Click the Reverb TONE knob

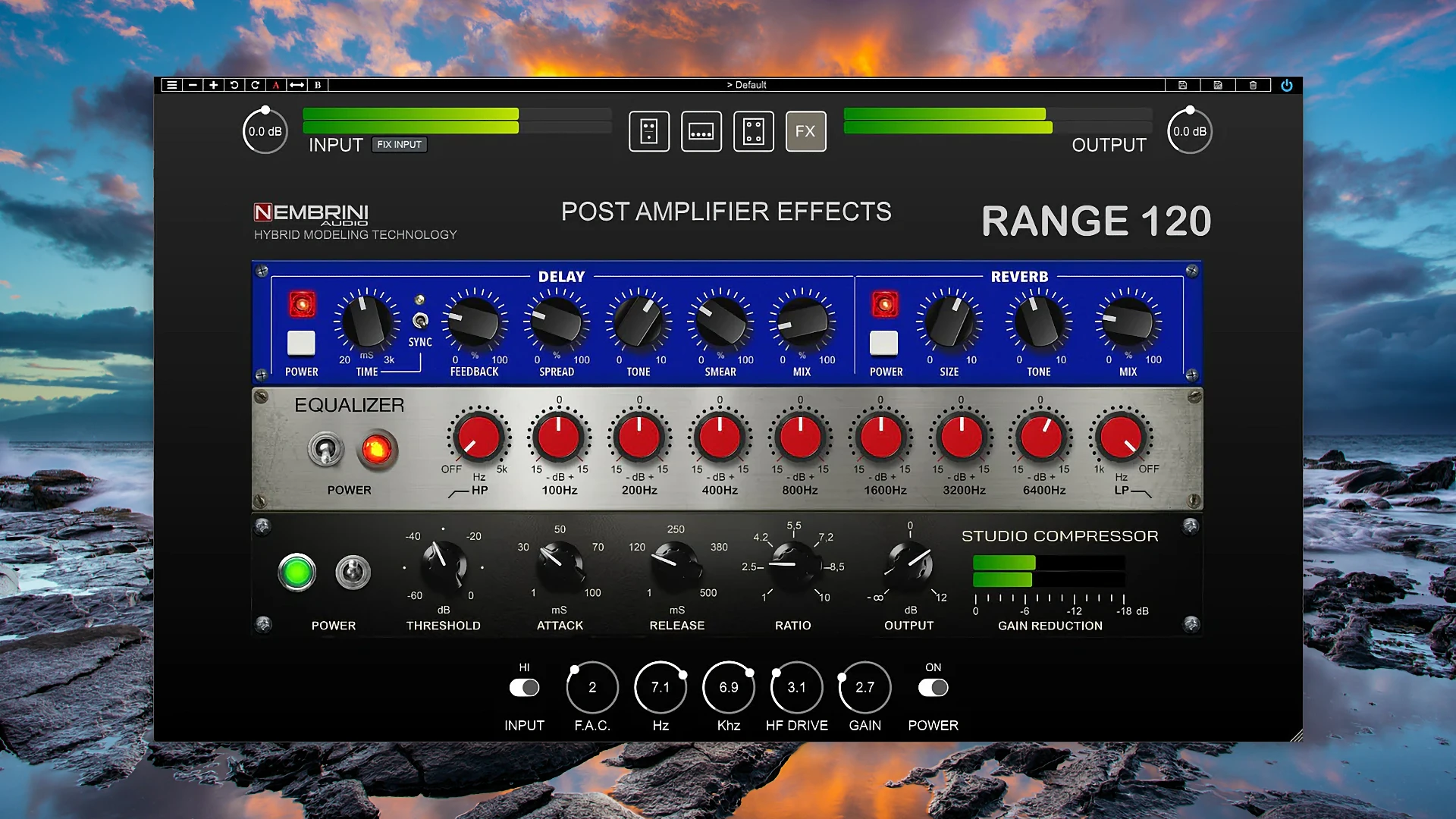[1039, 321]
